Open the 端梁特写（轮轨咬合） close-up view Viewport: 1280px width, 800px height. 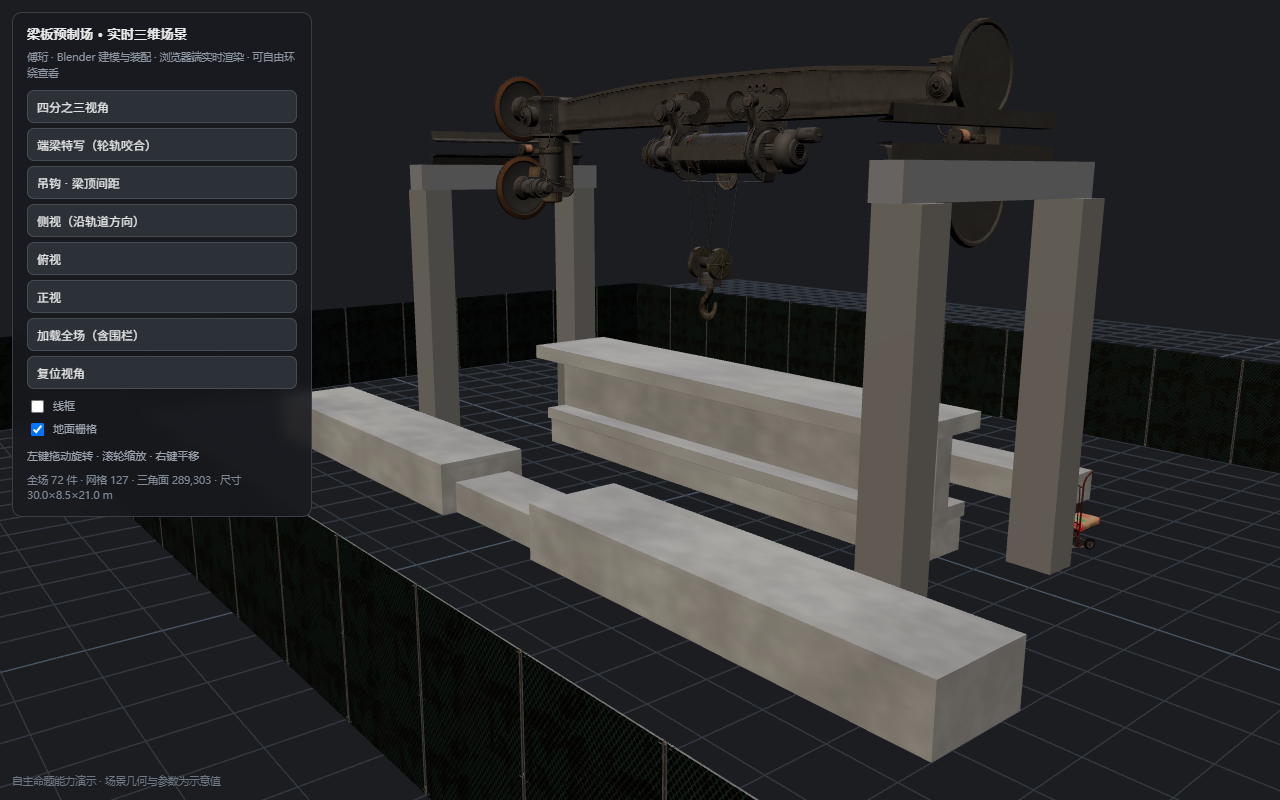click(x=162, y=145)
